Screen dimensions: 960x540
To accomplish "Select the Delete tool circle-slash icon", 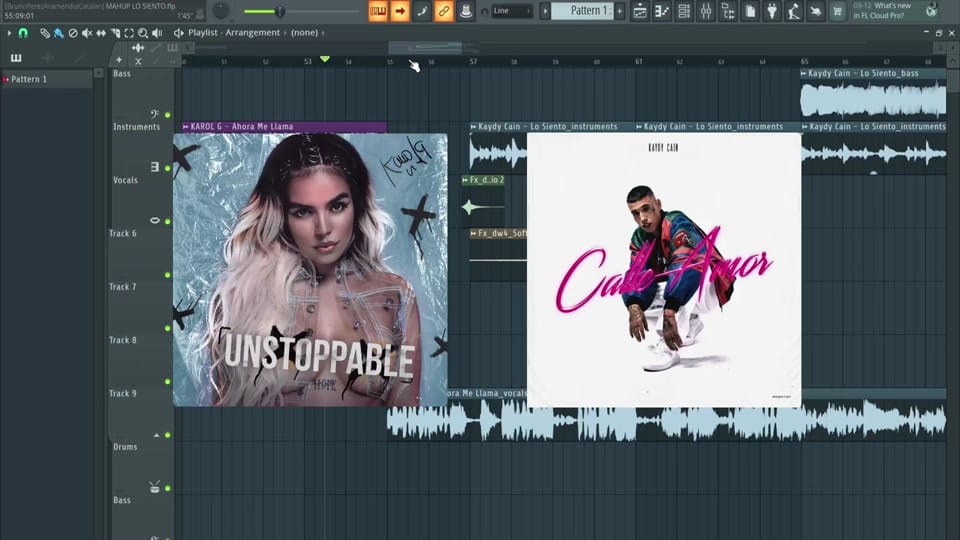I will pos(73,33).
